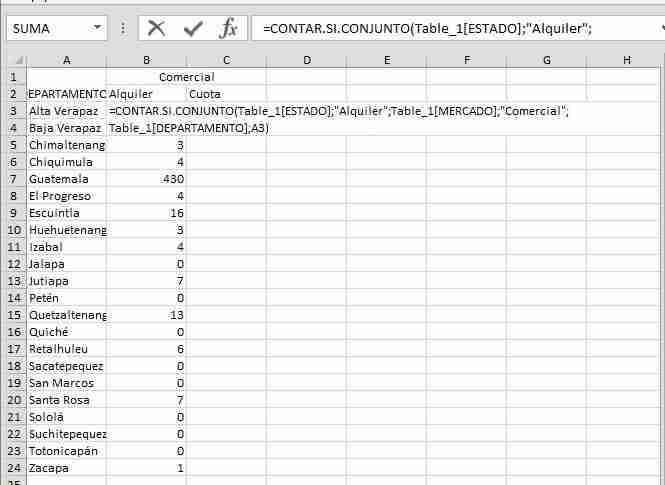
Task: Select the column B header
Action: 146,60
